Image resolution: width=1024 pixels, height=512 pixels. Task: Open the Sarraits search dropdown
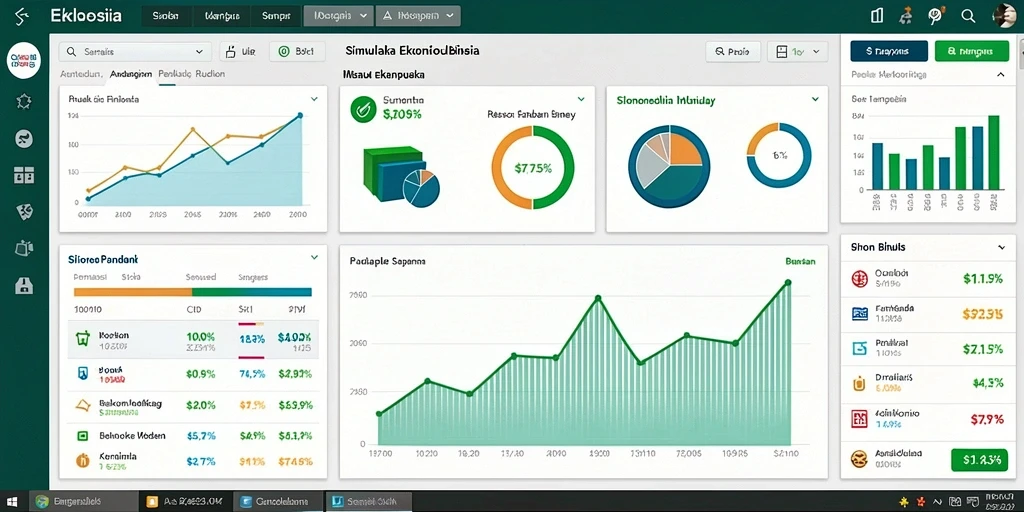coord(135,52)
